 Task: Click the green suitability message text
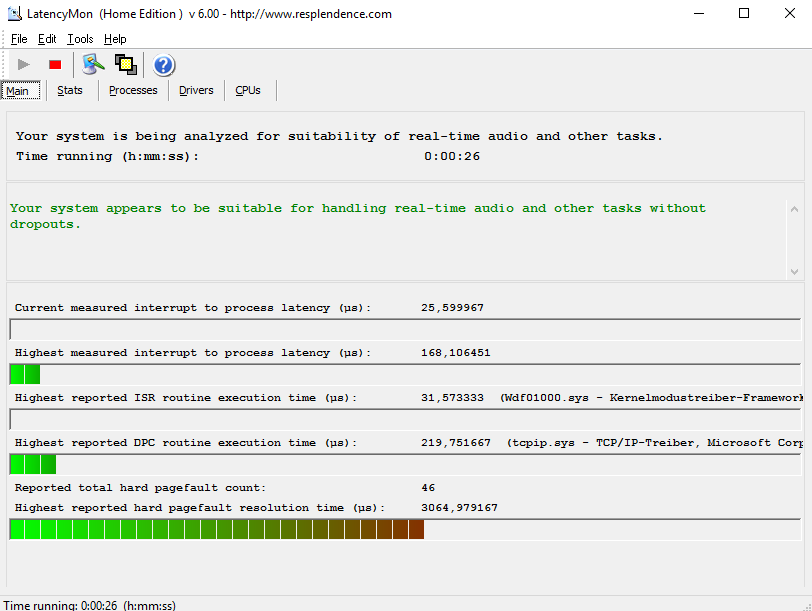(x=358, y=216)
